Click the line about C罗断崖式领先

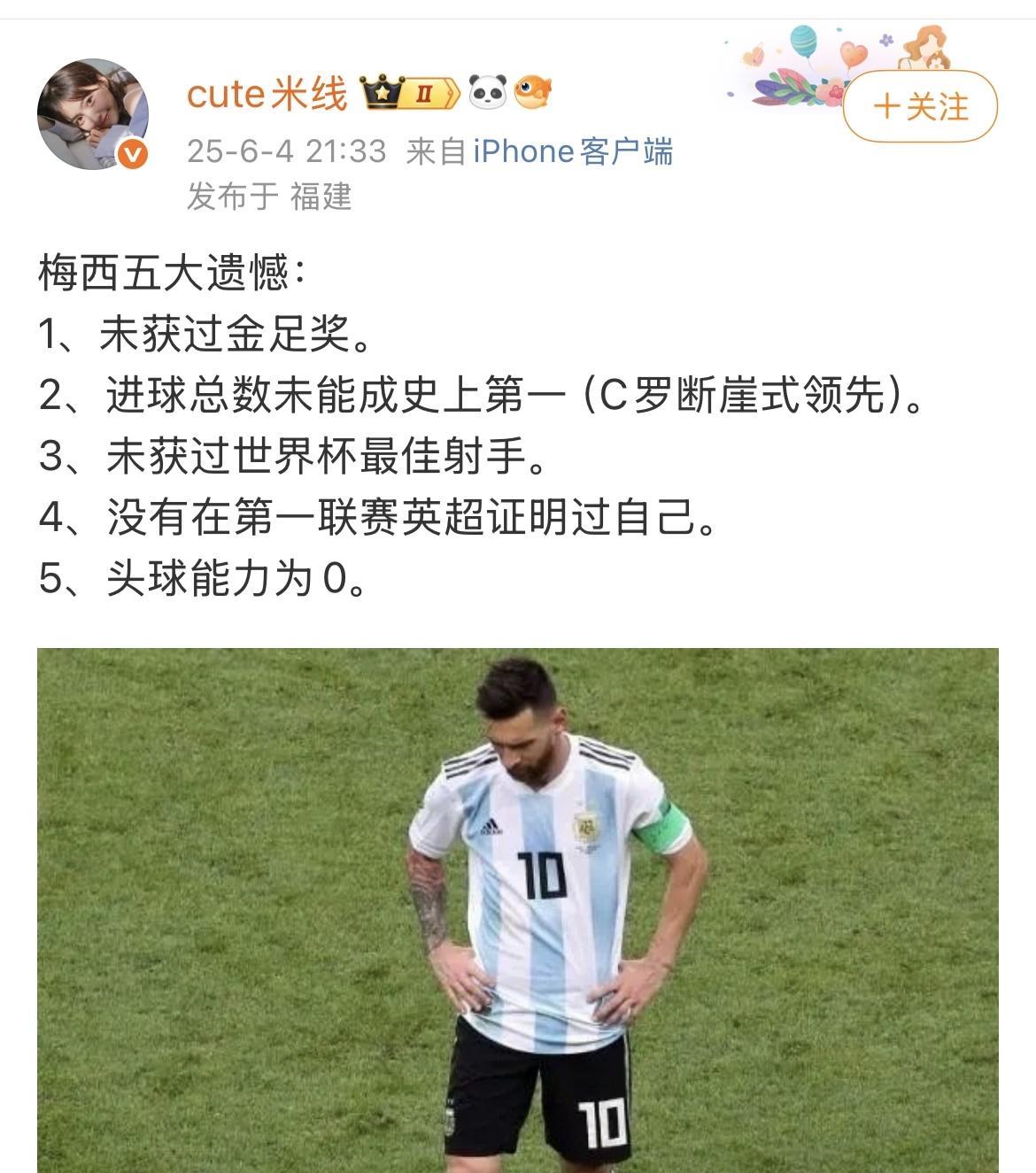click(483, 396)
